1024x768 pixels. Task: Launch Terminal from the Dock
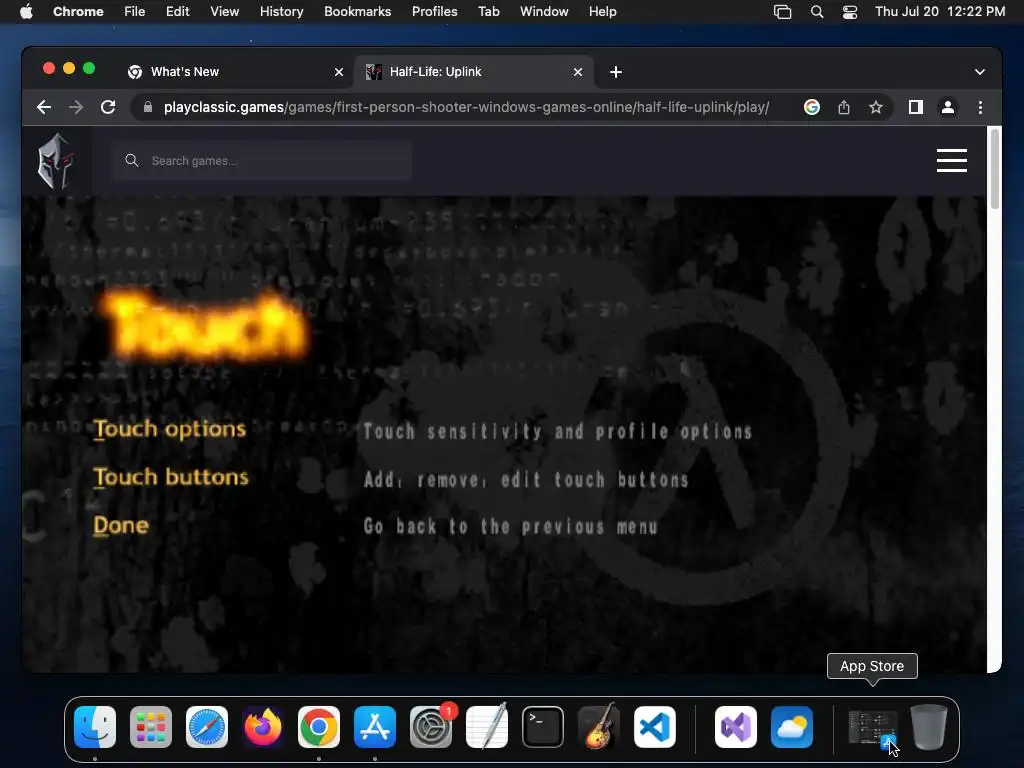(x=543, y=727)
